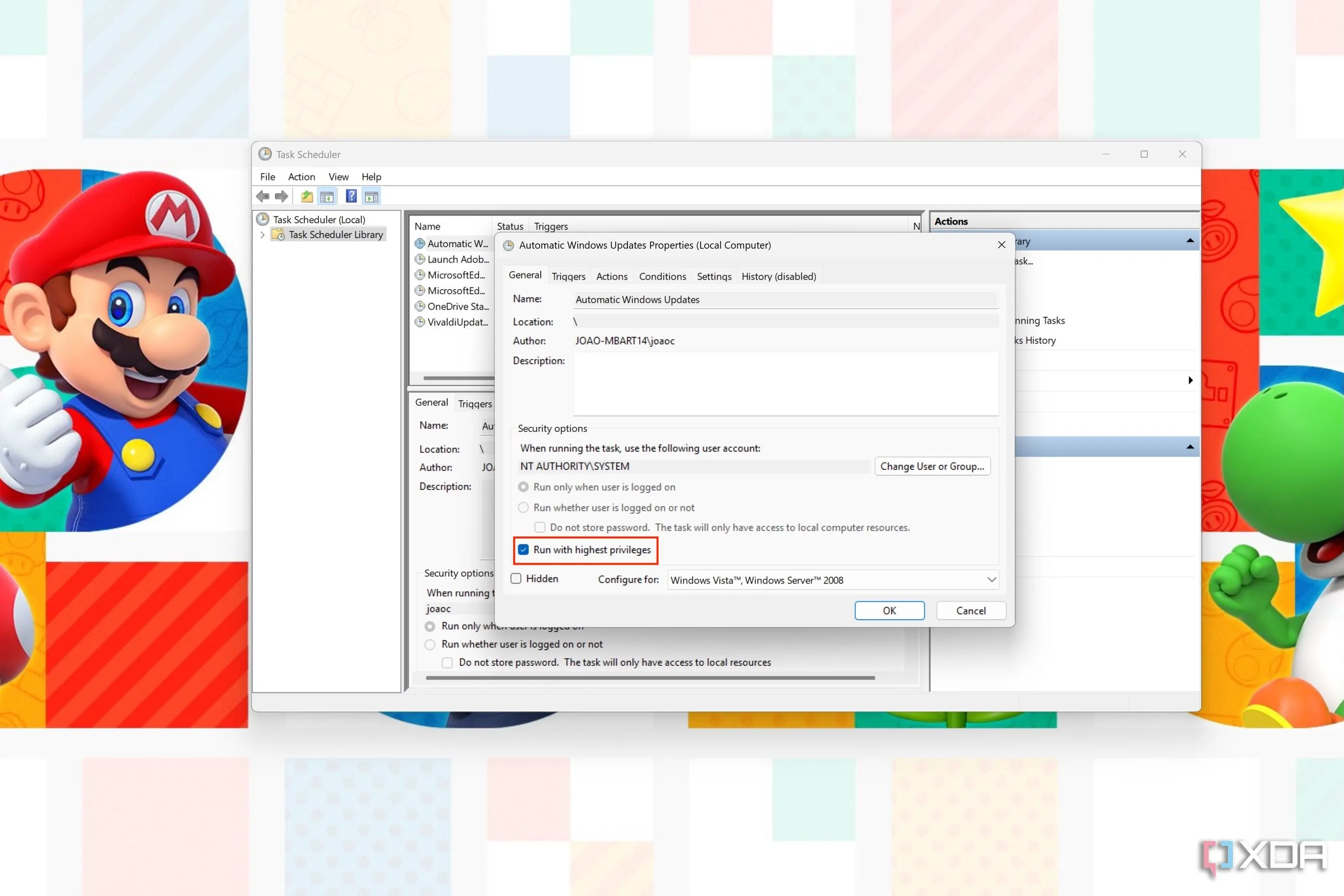Click the Back arrow toolbar icon
Screen dimensions: 1344x896
[x=263, y=197]
